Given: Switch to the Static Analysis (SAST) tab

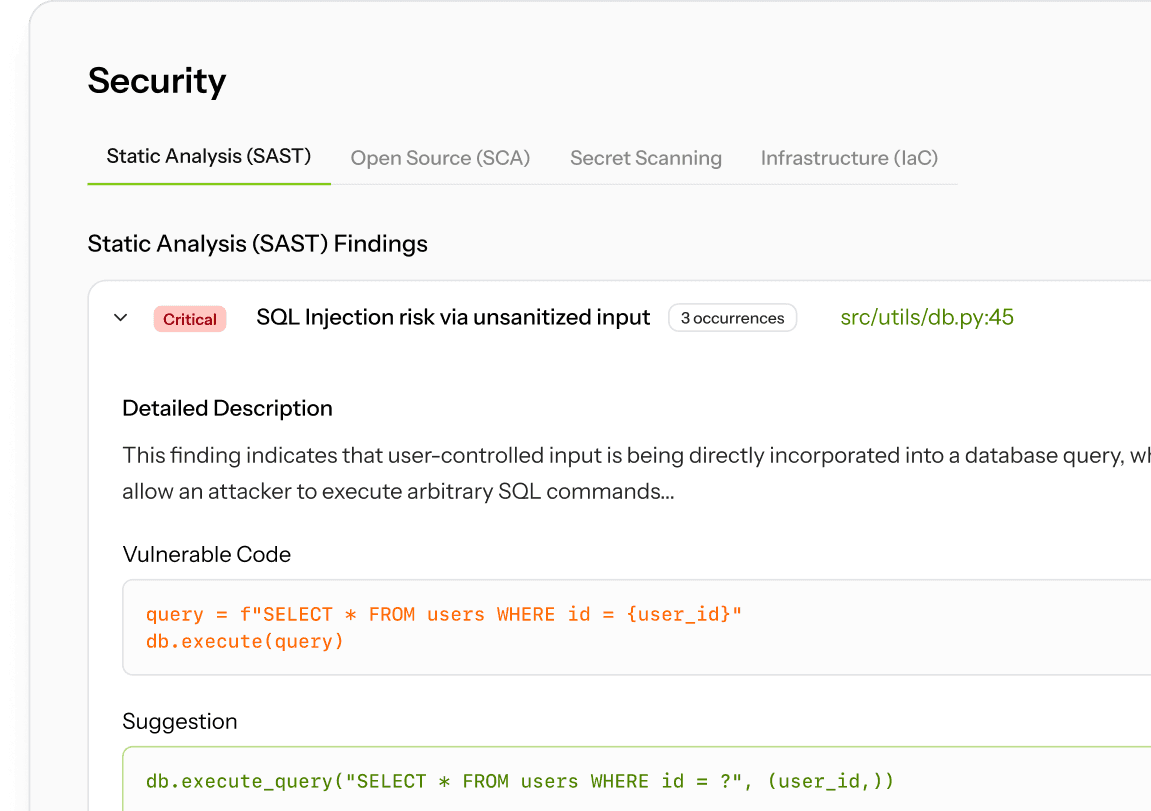Looking at the screenshot, I should pos(209,157).
